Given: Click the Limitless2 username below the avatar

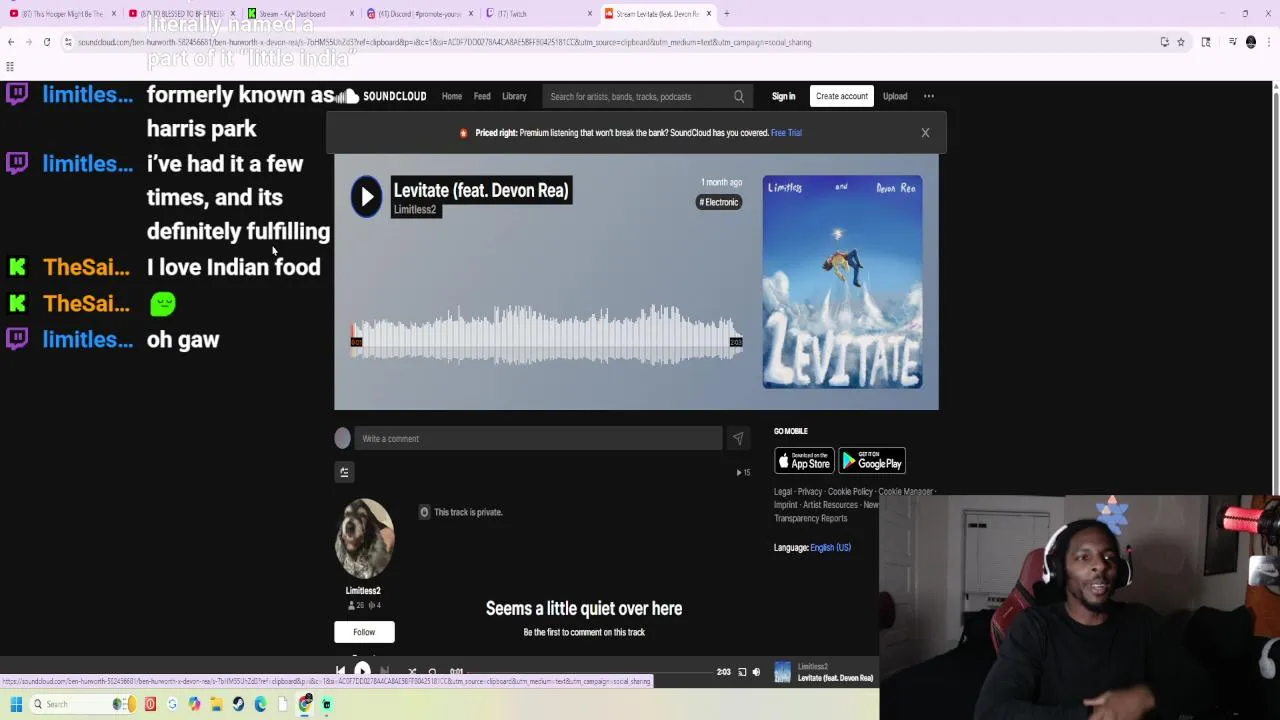Looking at the screenshot, I should pyautogui.click(x=363, y=590).
